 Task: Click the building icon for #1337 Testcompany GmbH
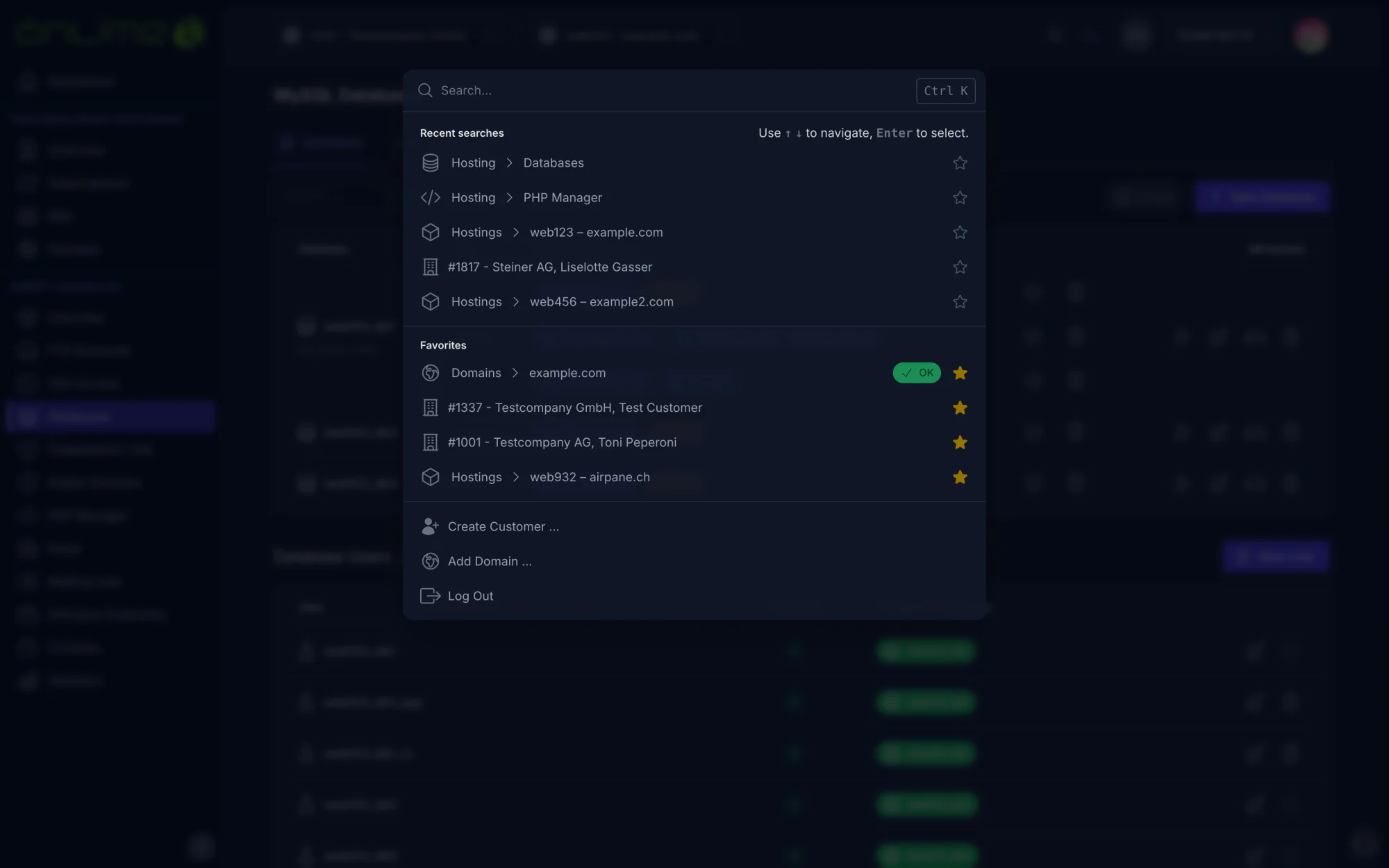(431, 408)
